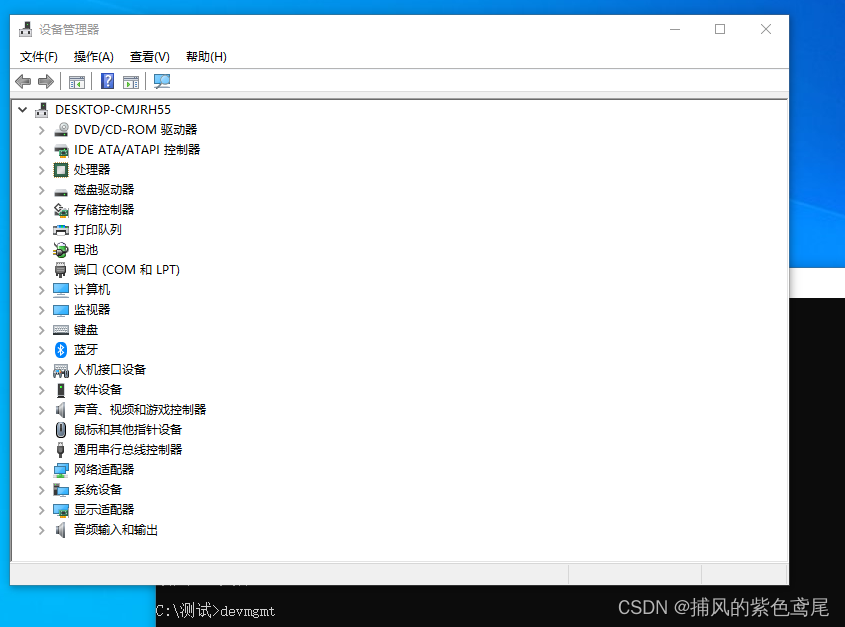The height and width of the screenshot is (627, 845).
Task: Close the 设备管理器 window
Action: point(766,29)
